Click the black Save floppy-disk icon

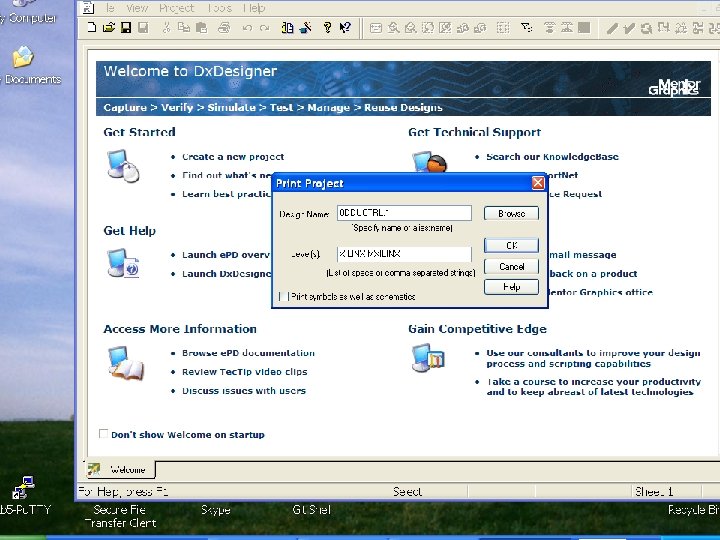[x=126, y=28]
